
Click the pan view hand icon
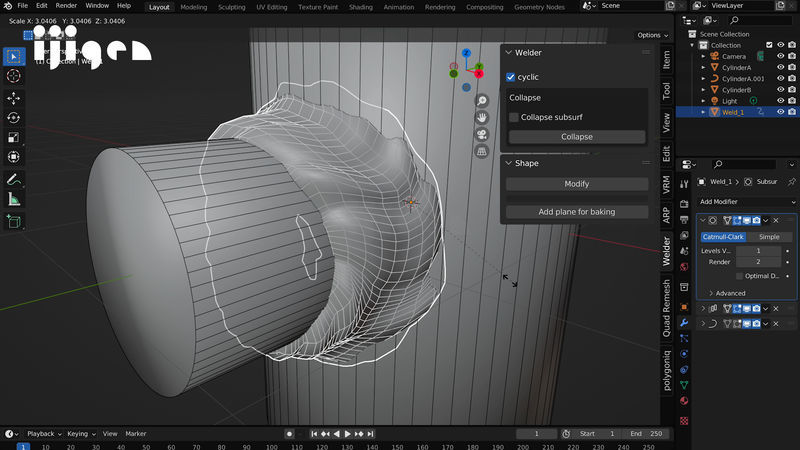click(481, 118)
